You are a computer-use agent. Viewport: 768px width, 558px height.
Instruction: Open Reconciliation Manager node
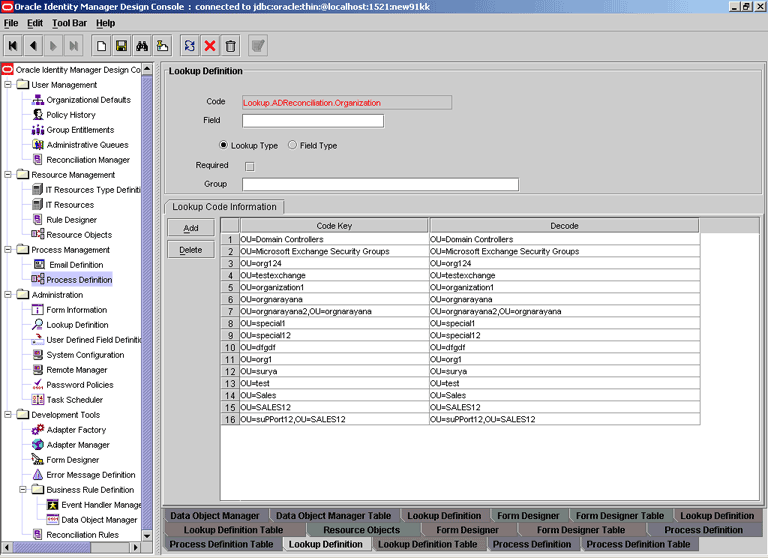(88, 160)
